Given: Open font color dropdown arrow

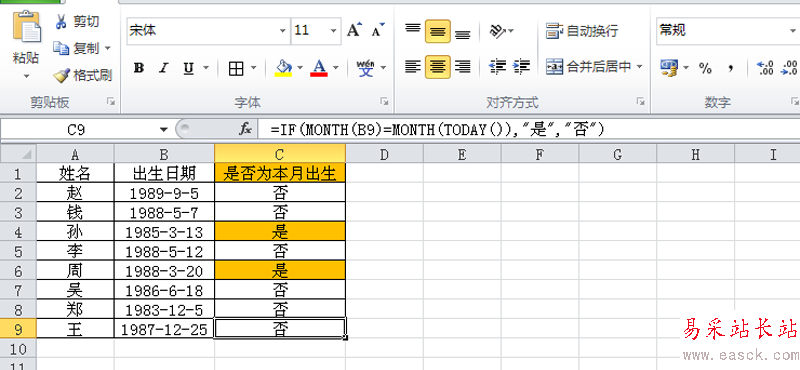Looking at the screenshot, I should [x=335, y=68].
